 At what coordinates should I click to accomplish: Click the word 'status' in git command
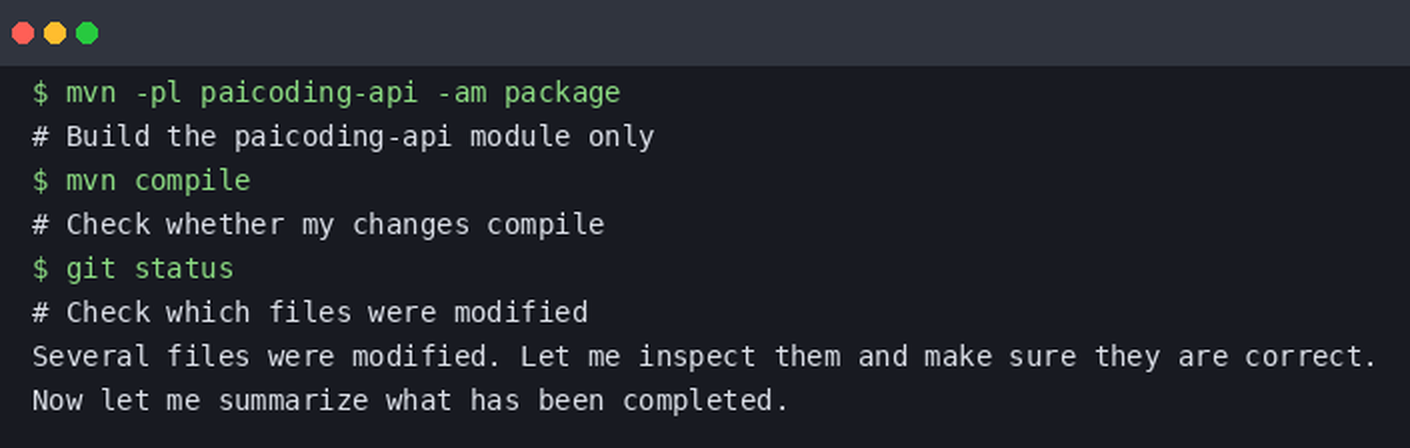coord(184,270)
